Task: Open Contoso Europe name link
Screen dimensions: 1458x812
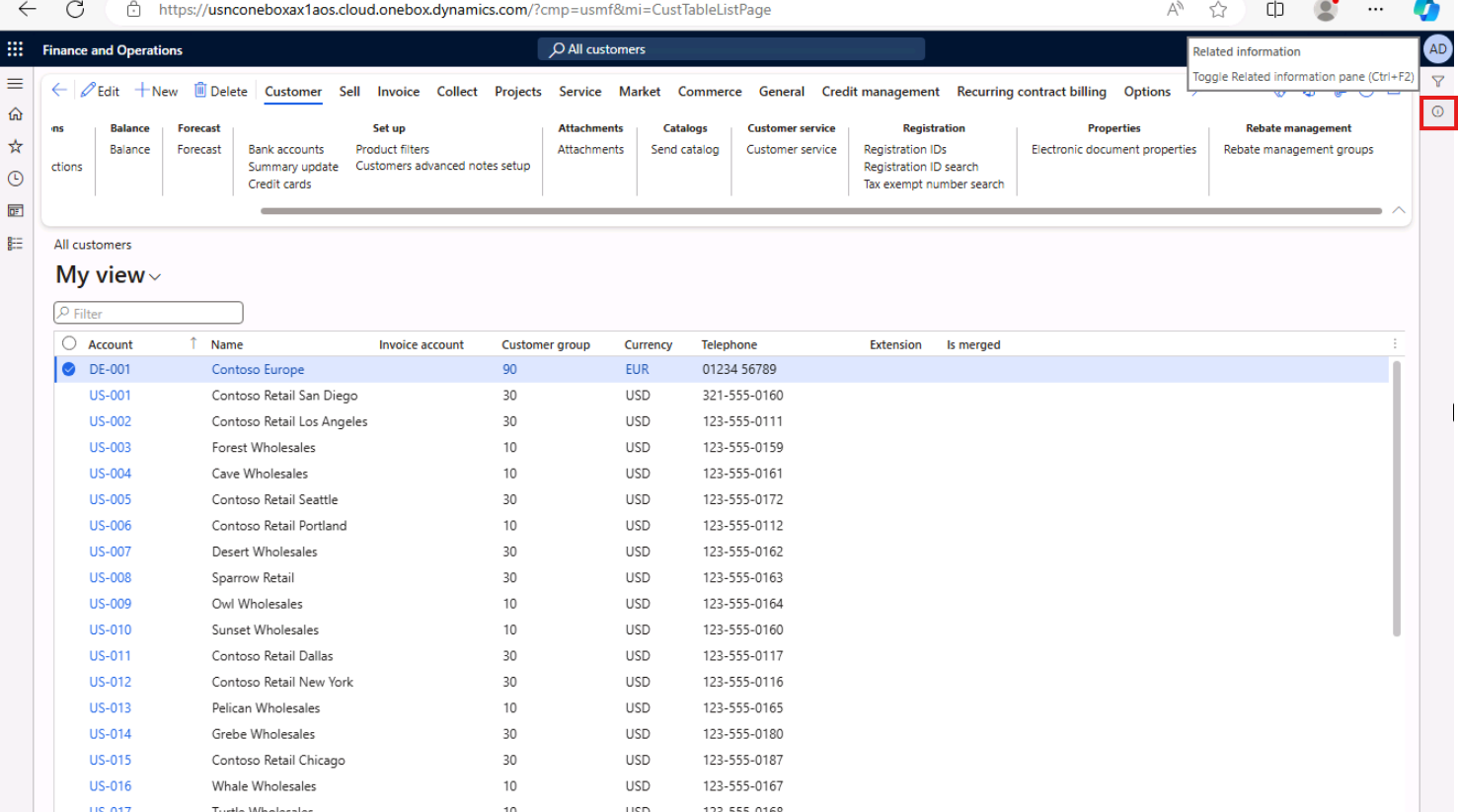Action: pyautogui.click(x=258, y=369)
